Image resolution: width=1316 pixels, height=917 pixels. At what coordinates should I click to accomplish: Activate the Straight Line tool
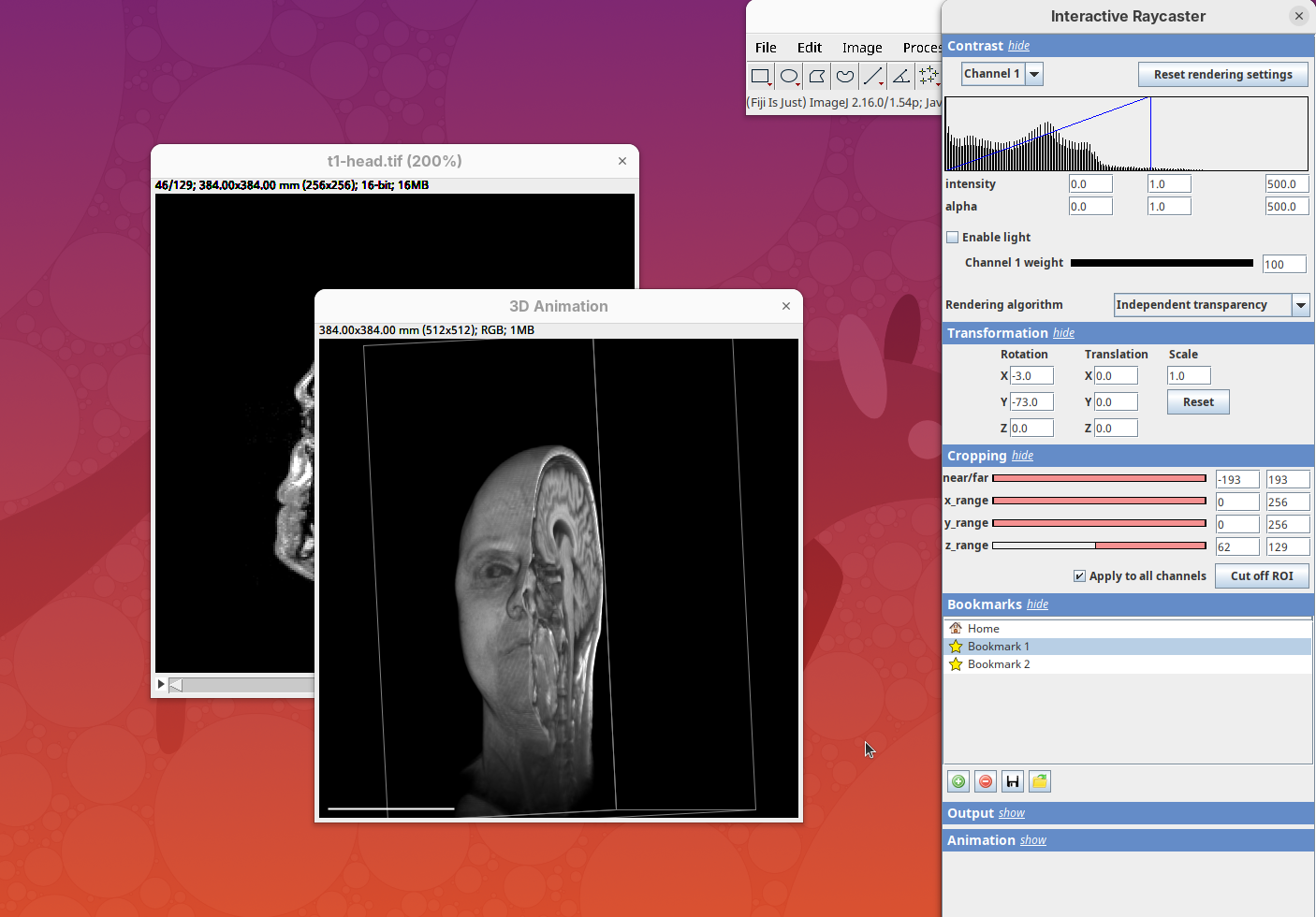click(x=873, y=77)
